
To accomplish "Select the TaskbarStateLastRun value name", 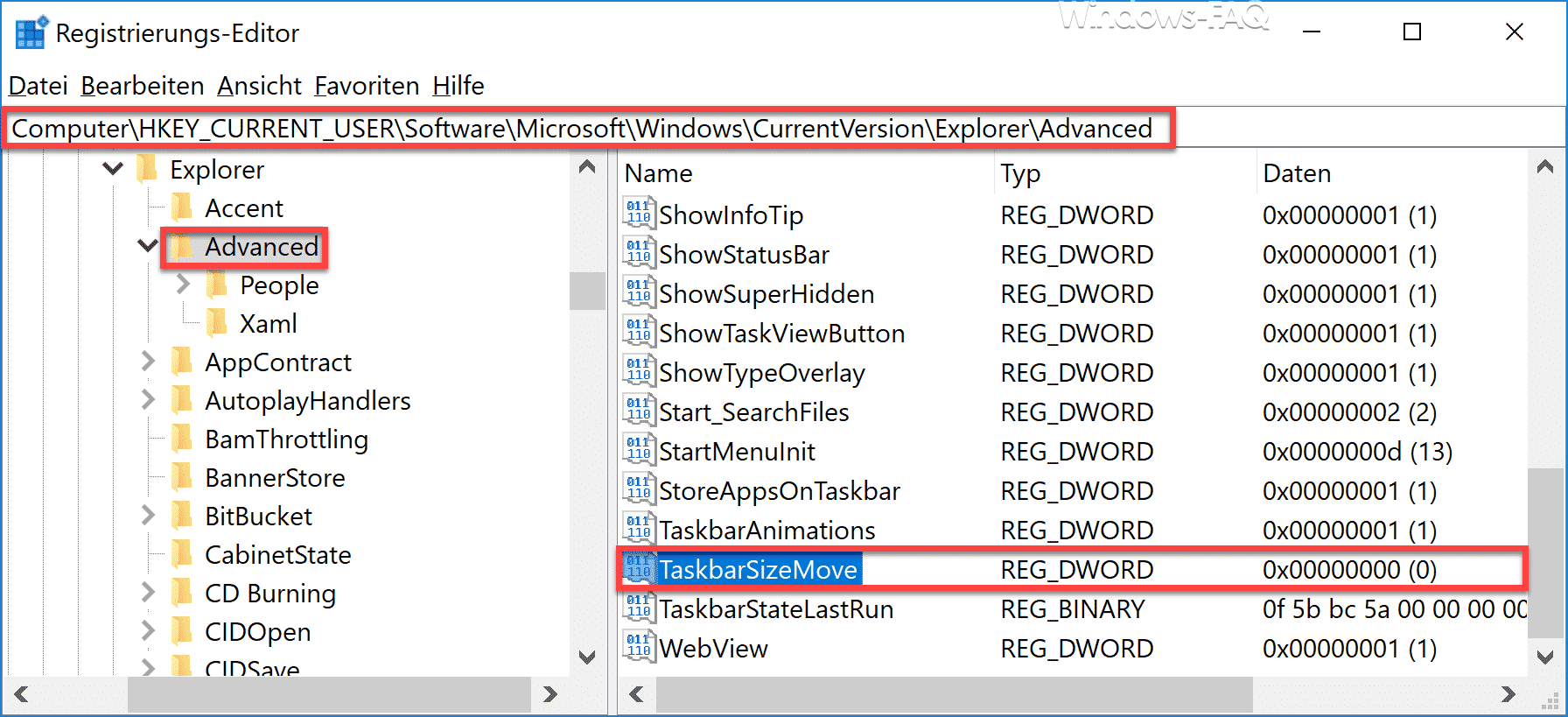I will click(777, 609).
